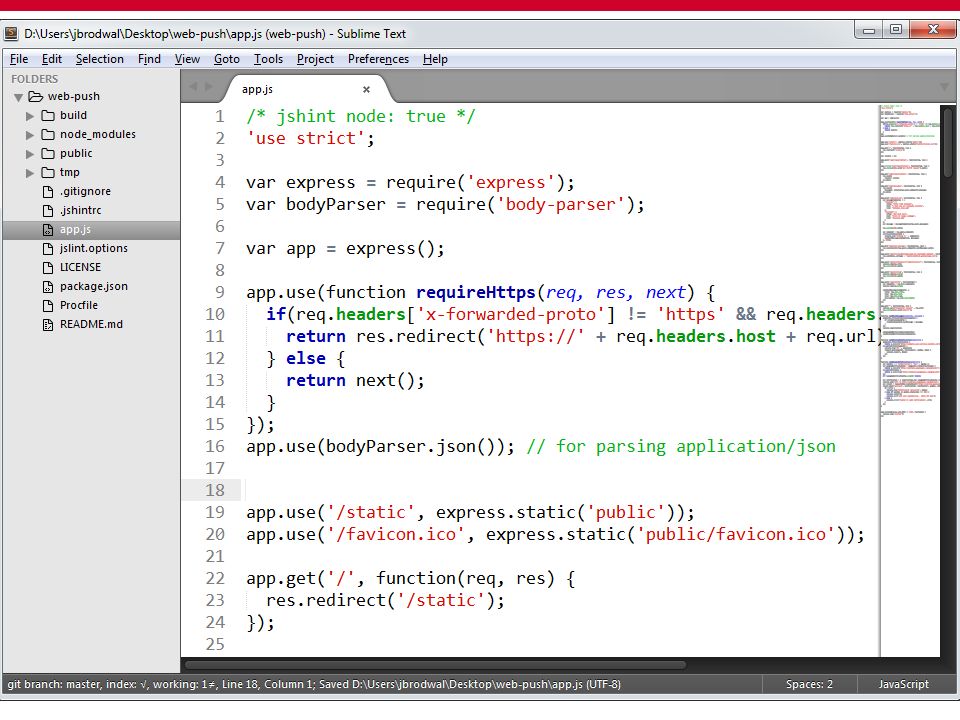Open the View menu
Image resolution: width=960 pixels, height=720 pixels.
pos(187,59)
